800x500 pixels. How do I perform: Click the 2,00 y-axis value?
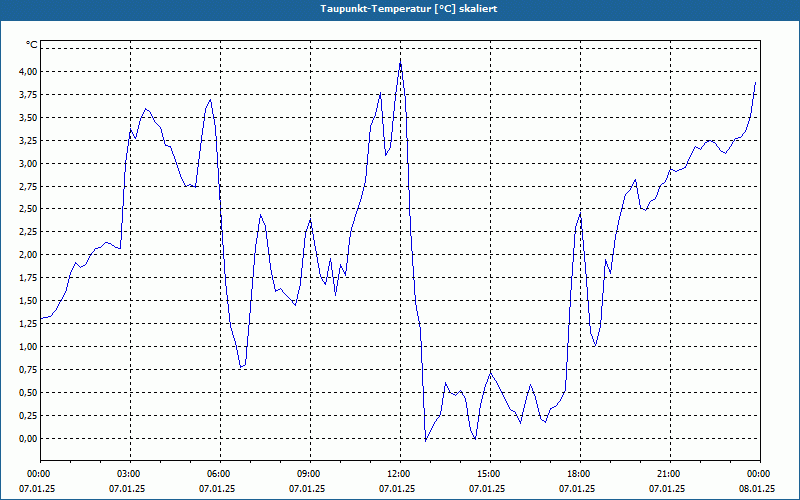[x=28, y=255]
